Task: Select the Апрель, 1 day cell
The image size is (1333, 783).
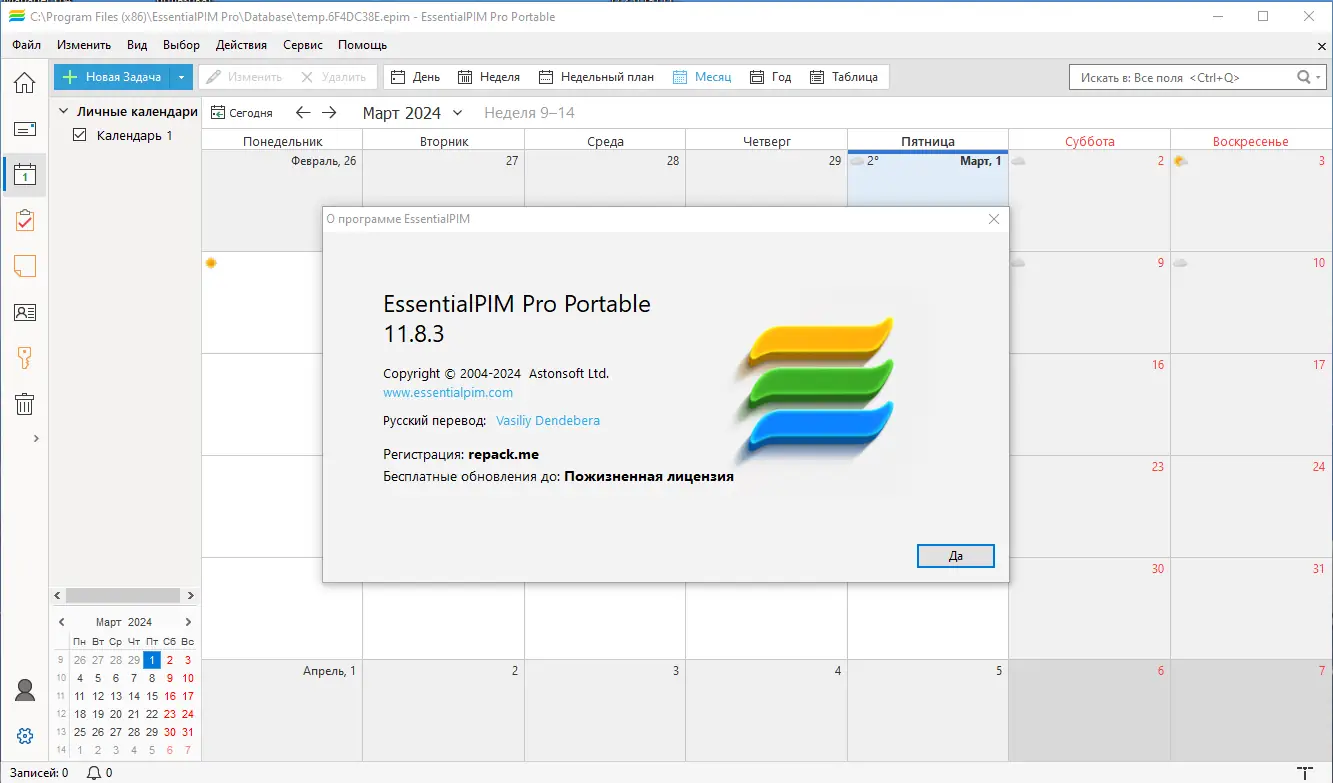Action: point(281,709)
